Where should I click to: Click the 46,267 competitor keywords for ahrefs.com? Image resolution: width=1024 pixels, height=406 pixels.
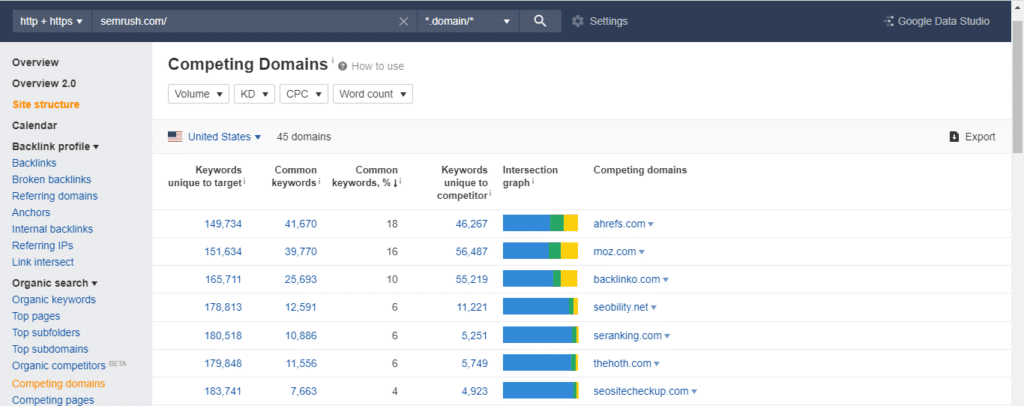coord(472,224)
